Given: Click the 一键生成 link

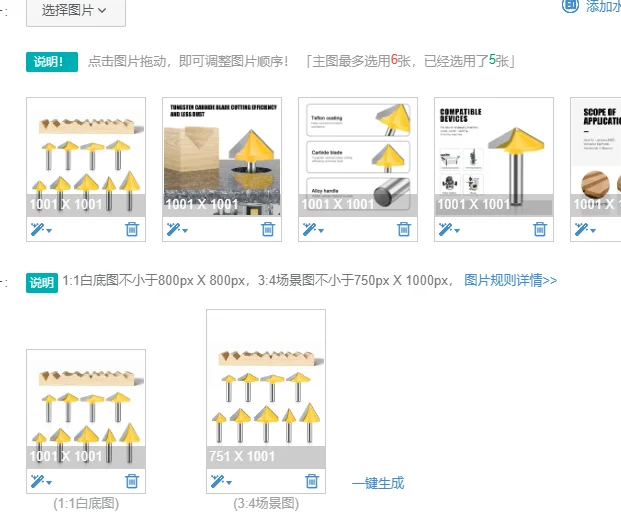Looking at the screenshot, I should 378,483.
